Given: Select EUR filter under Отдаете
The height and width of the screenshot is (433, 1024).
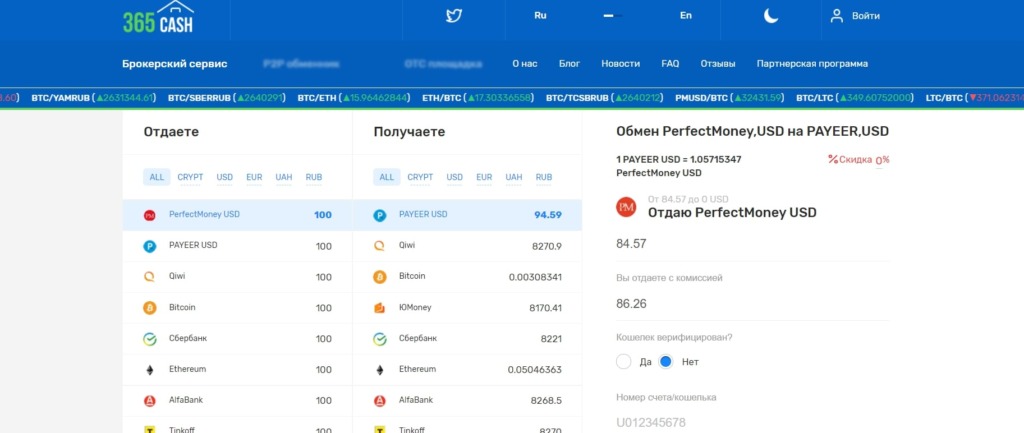Looking at the screenshot, I should (254, 177).
